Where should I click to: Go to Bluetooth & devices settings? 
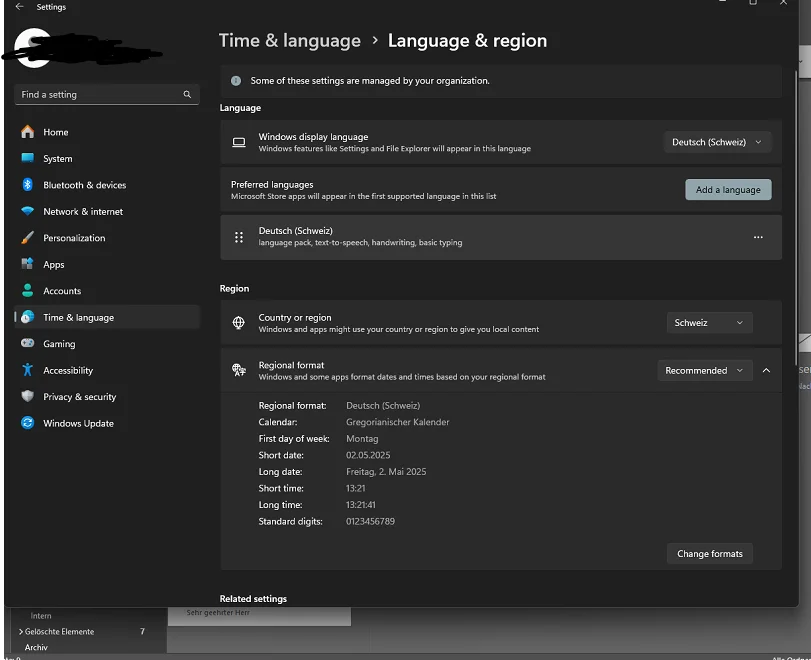pos(107,185)
